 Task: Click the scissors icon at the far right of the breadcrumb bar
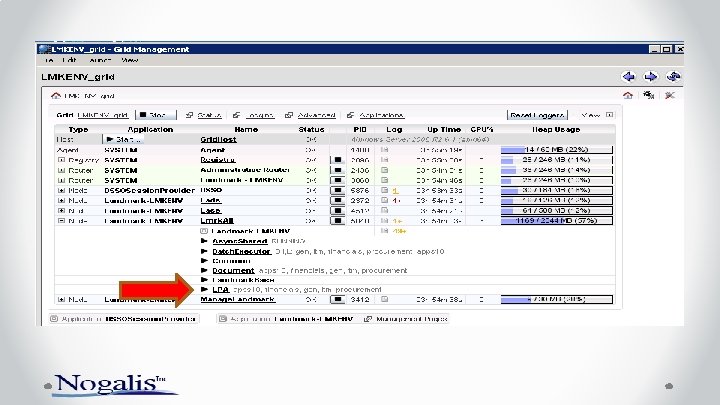669,96
